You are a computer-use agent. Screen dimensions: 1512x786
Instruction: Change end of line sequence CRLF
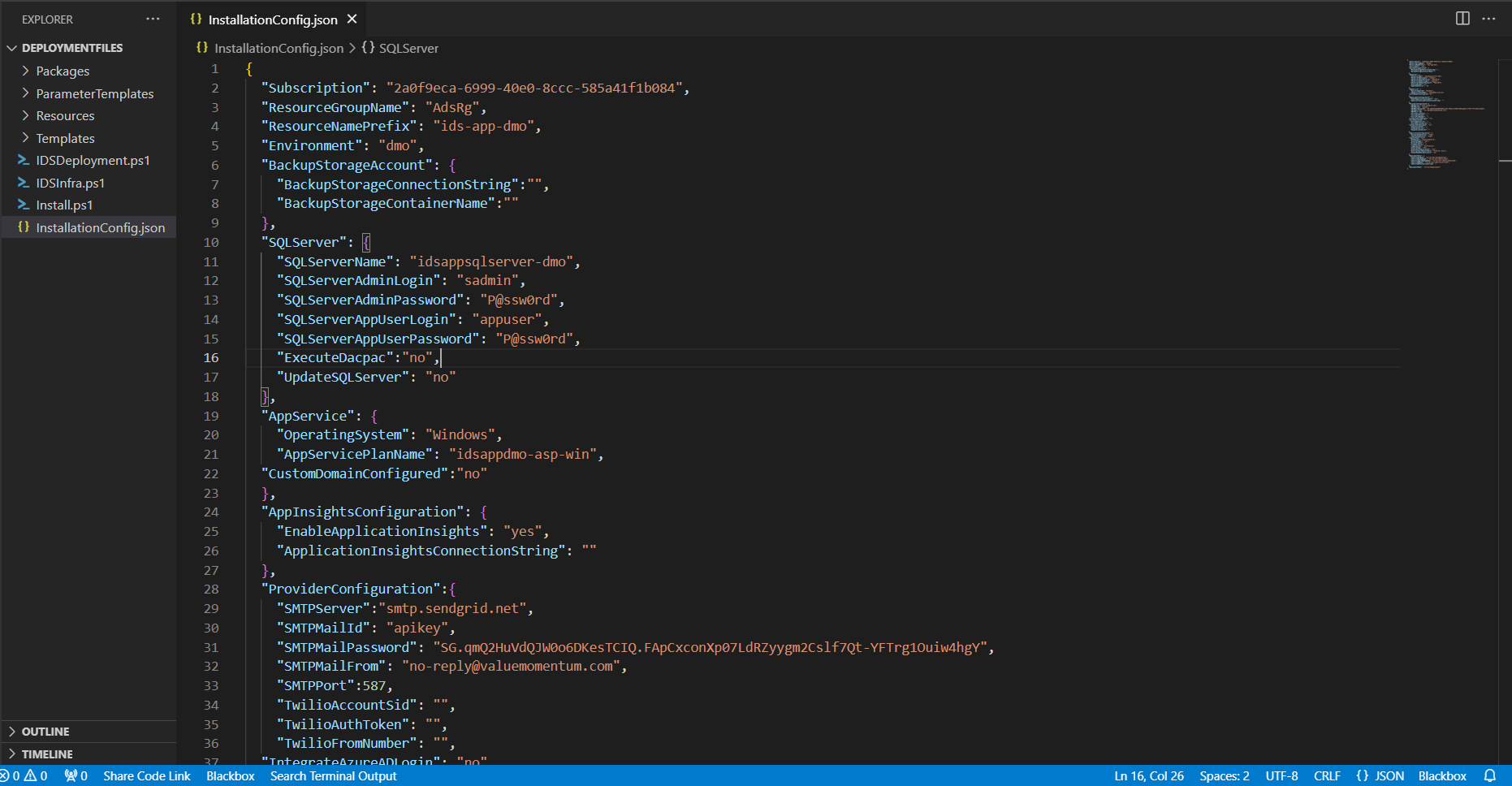click(x=1327, y=776)
